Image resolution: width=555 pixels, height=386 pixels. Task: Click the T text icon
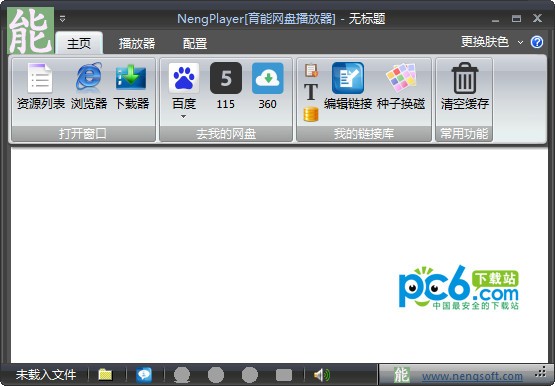[311, 92]
